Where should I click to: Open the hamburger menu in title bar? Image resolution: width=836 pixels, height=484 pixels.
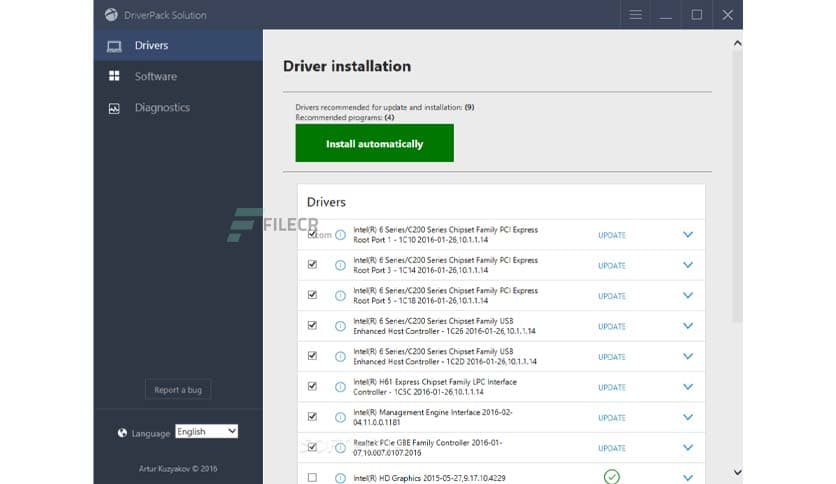point(635,15)
